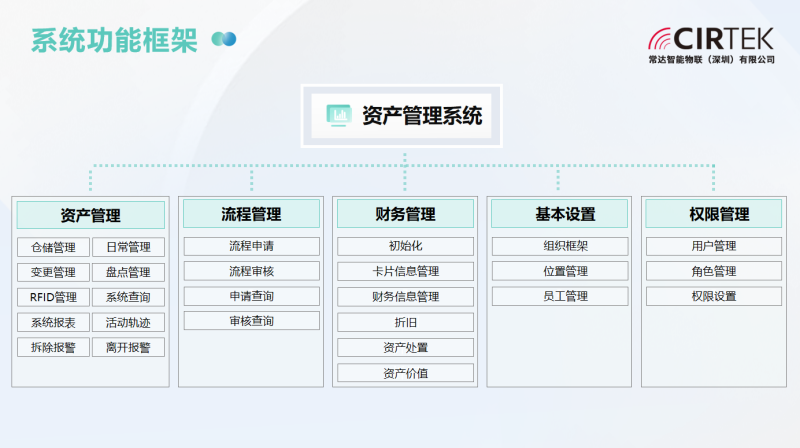Viewport: 800px width, 448px height.
Task: Click the RFID管理 box
Action: [x=53, y=297]
